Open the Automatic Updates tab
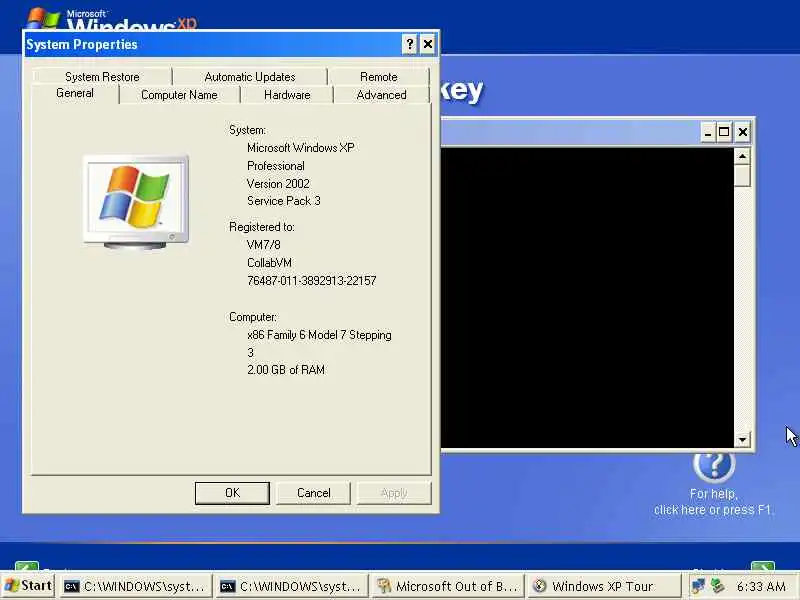Image resolution: width=800 pixels, height=600 pixels. [250, 77]
